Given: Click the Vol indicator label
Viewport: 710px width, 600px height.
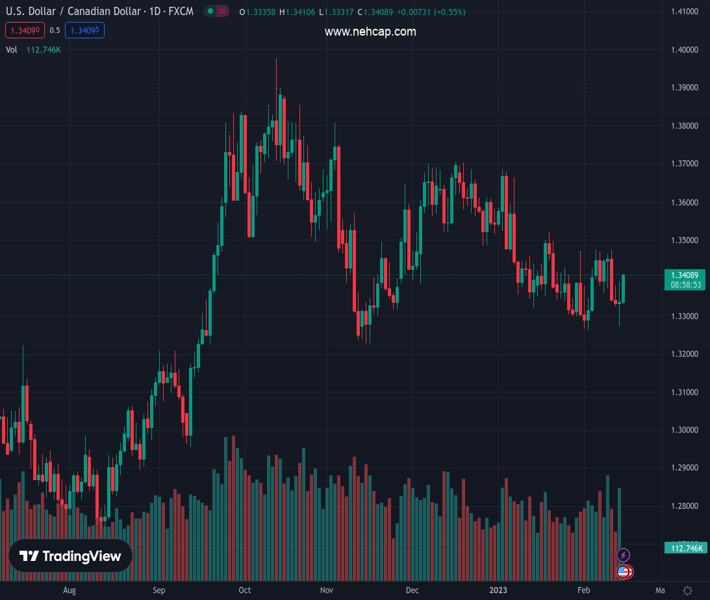Looking at the screenshot, I should click(12, 49).
